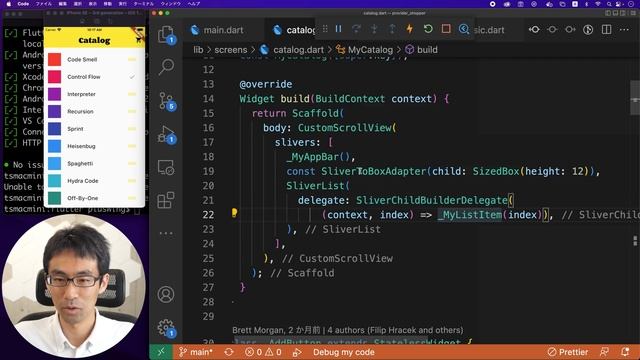Open Remote Explorer view

(166, 167)
